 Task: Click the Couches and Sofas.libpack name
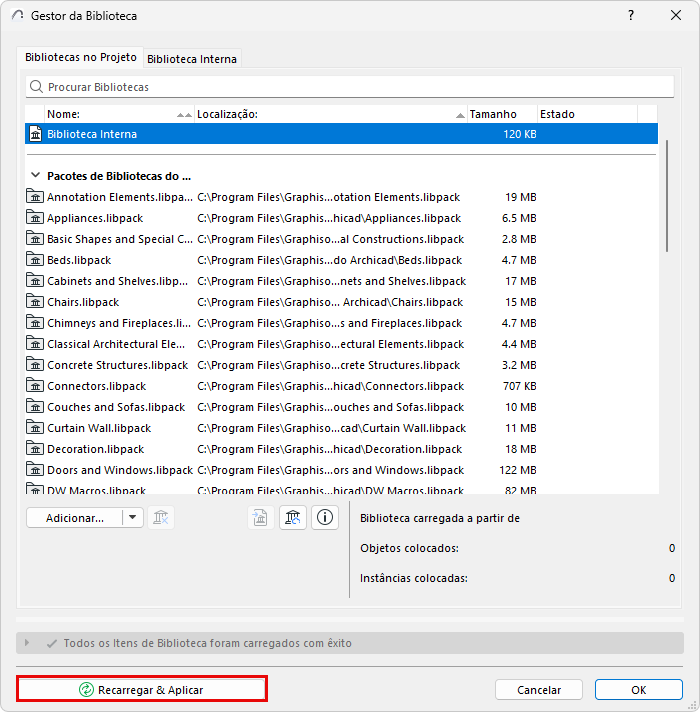116,407
